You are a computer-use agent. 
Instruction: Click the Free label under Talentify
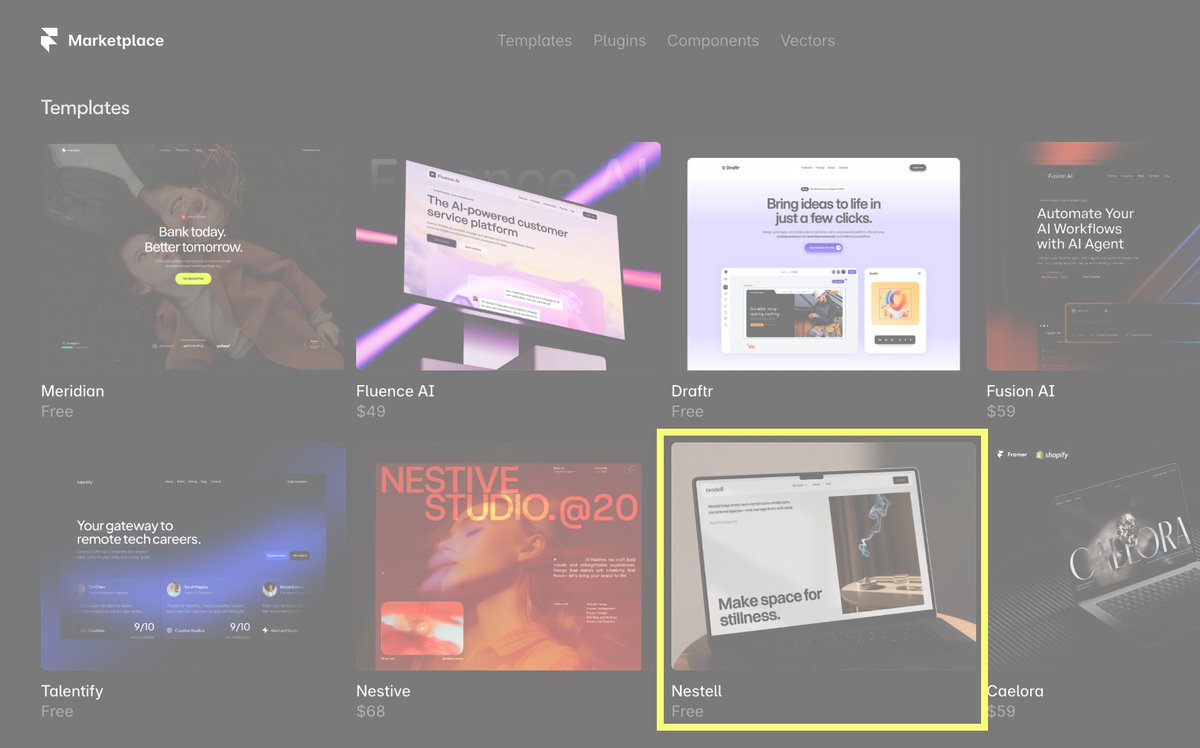(57, 712)
